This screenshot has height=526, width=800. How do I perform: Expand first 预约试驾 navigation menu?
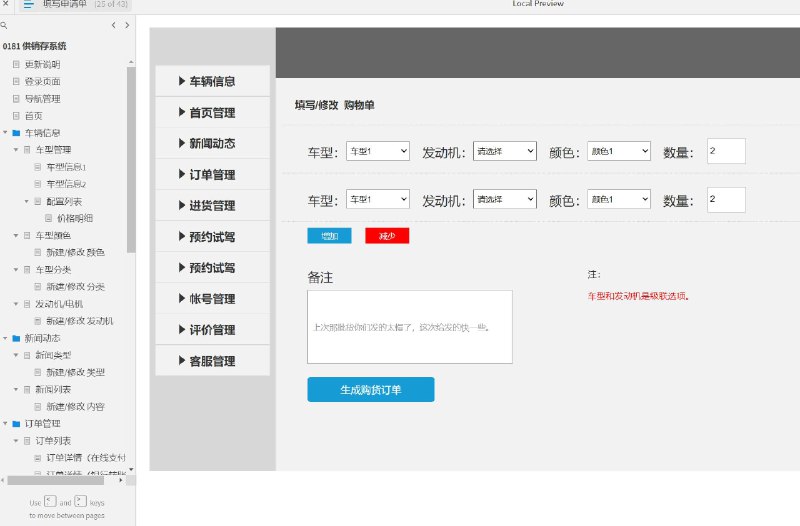[212, 237]
